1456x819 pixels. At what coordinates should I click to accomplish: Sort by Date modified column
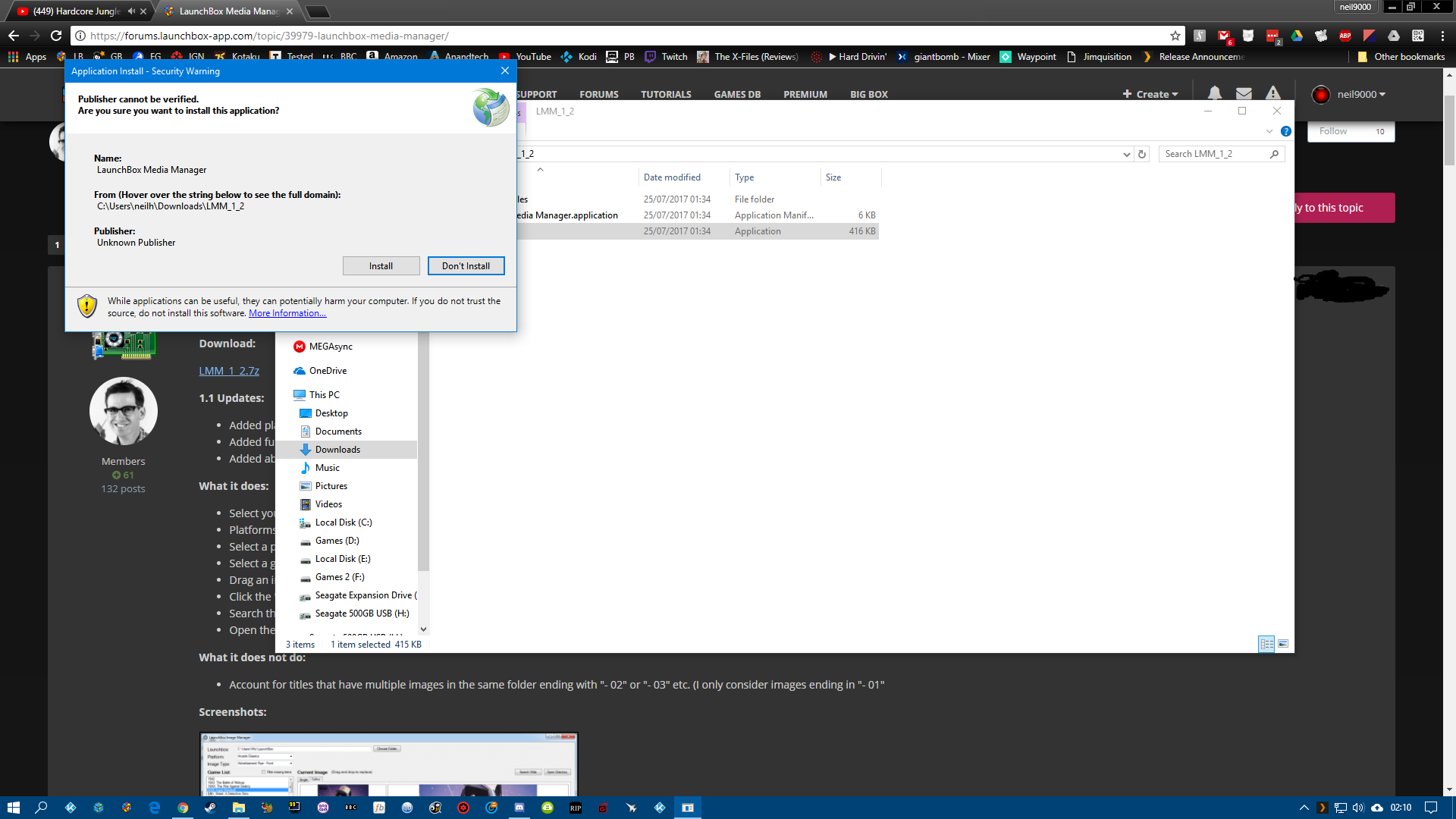[x=684, y=177]
